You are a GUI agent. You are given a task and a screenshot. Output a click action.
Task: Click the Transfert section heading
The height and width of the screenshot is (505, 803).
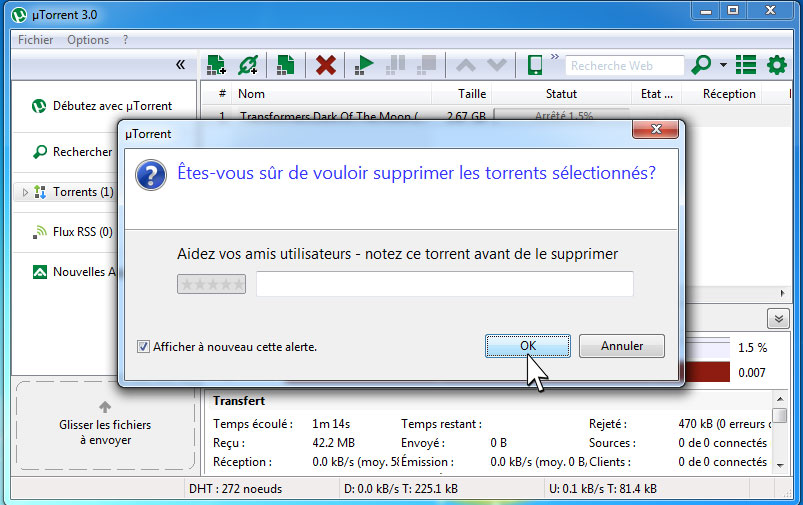click(x=239, y=401)
